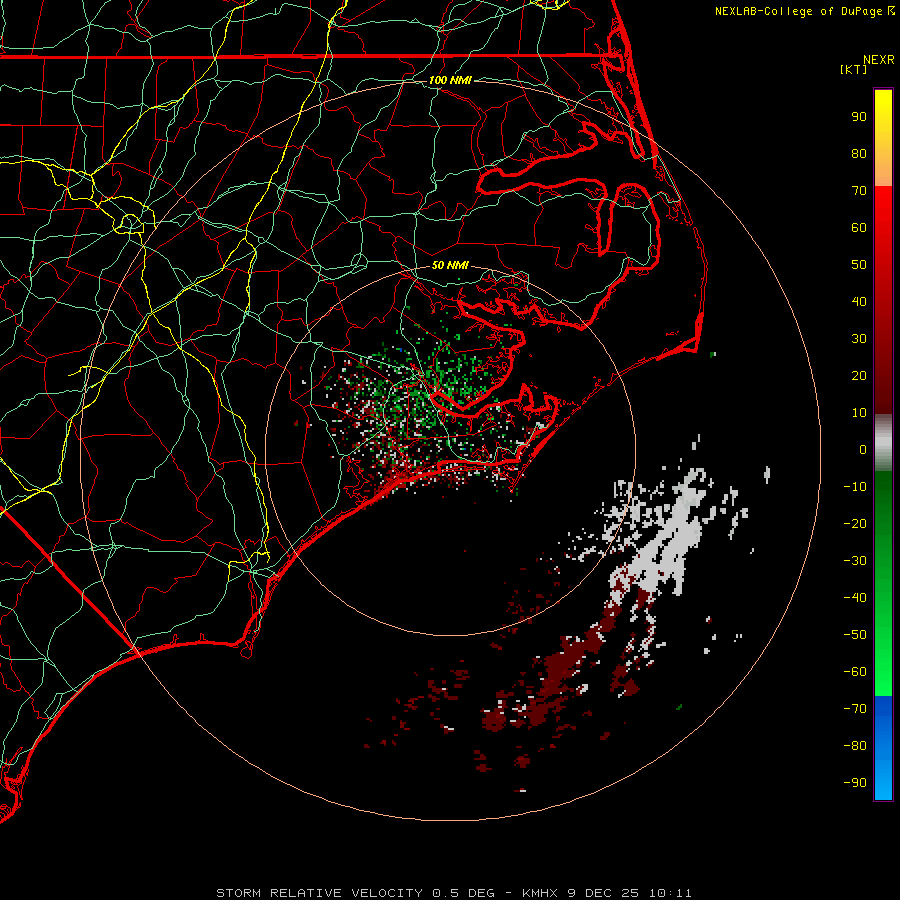Select the 10 value on the velocity scale
Screen dimensions: 900x900
click(859, 413)
